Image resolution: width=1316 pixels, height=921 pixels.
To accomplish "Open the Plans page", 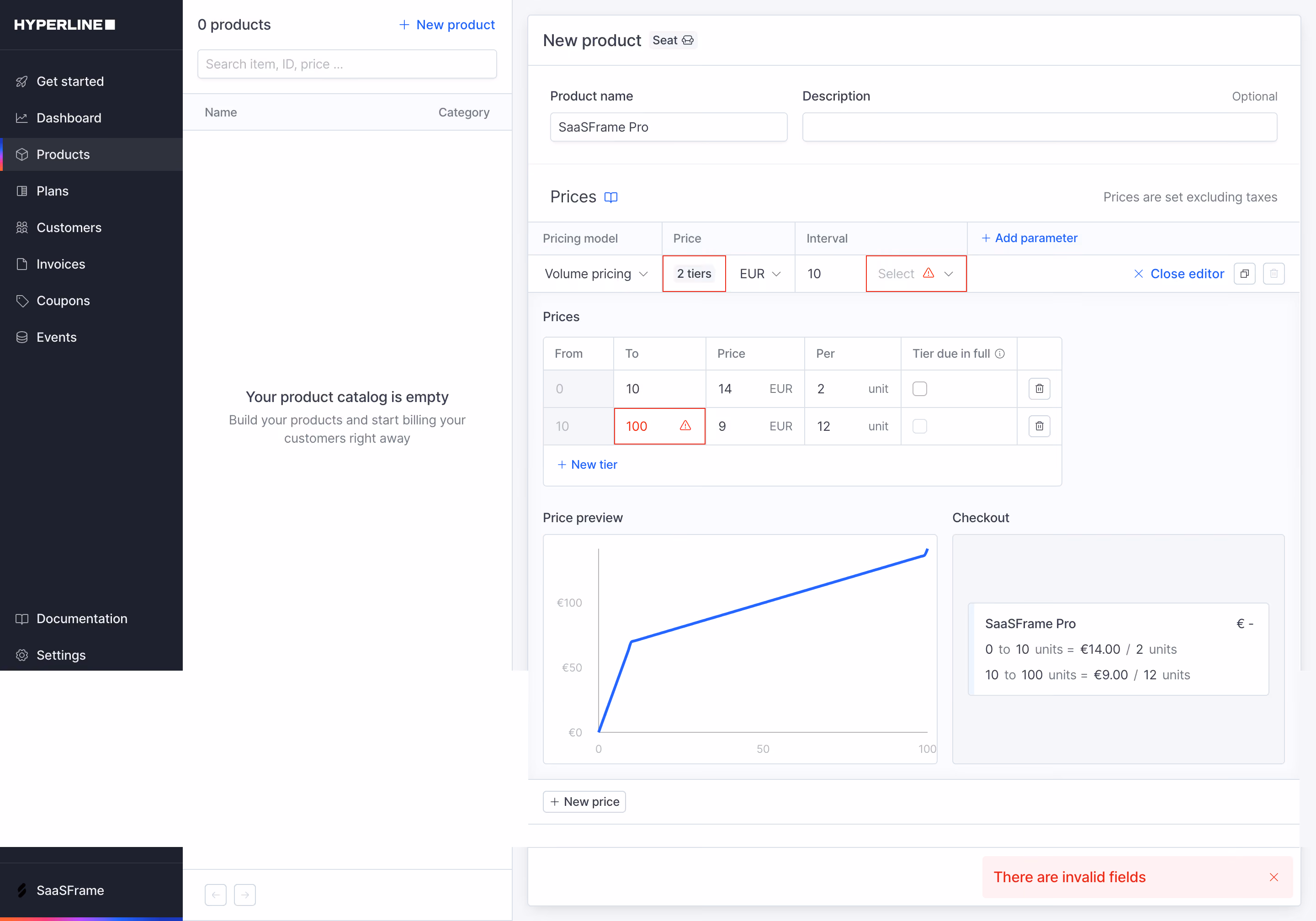I will [91, 191].
